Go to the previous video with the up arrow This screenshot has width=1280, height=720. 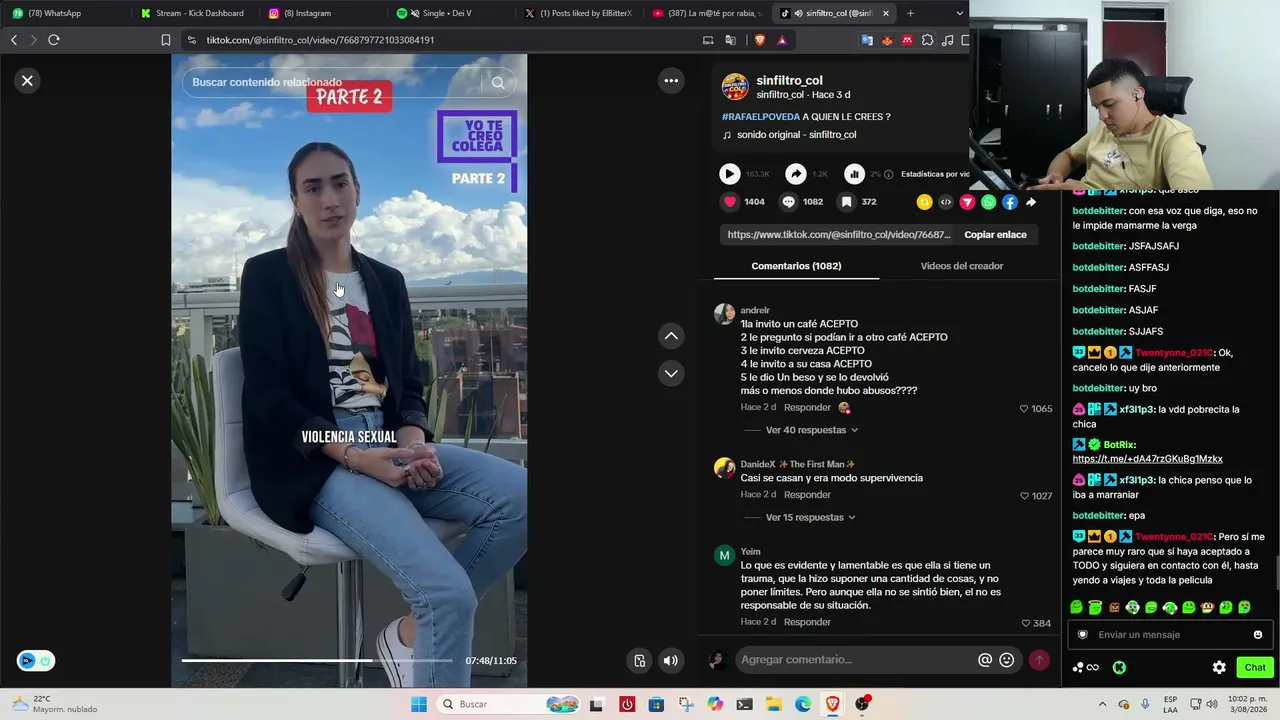(x=671, y=336)
